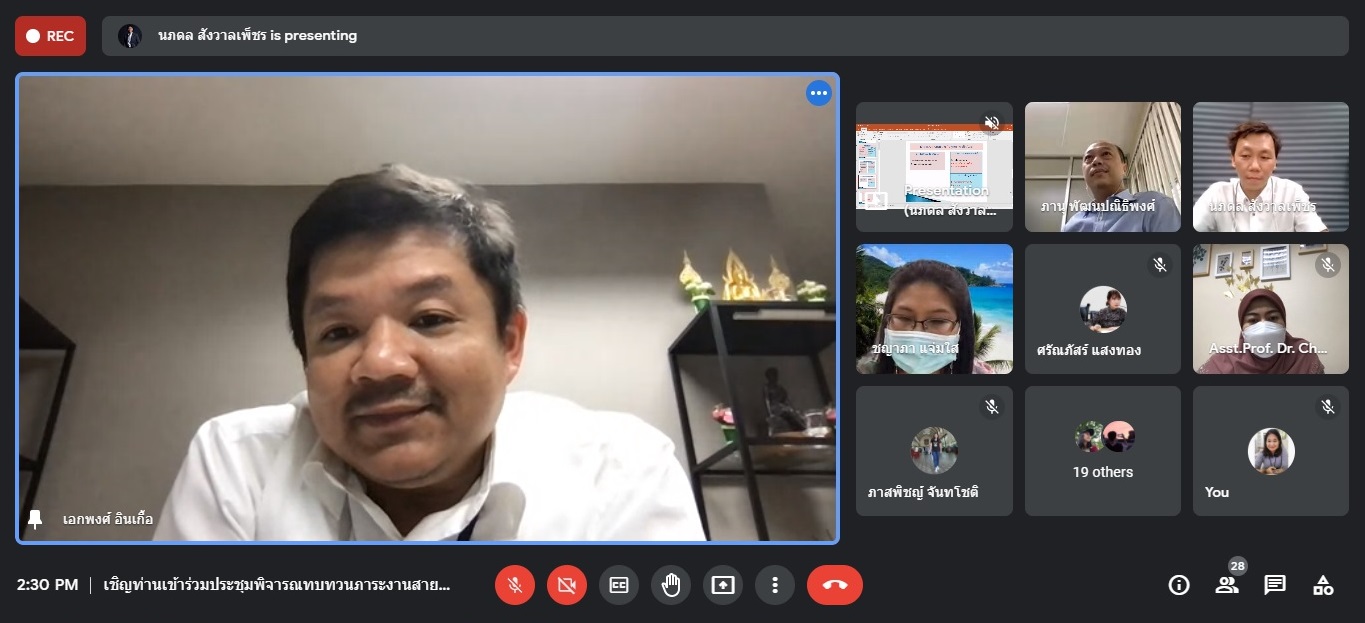The height and width of the screenshot is (623, 1365).
Task: Click the red REC recording indicator
Action: tap(50, 36)
